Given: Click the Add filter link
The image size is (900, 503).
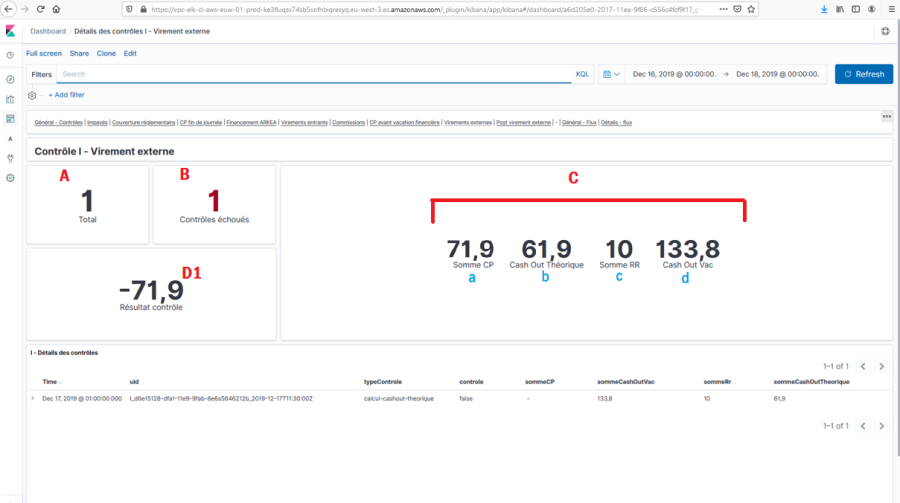Looking at the screenshot, I should click(x=66, y=95).
